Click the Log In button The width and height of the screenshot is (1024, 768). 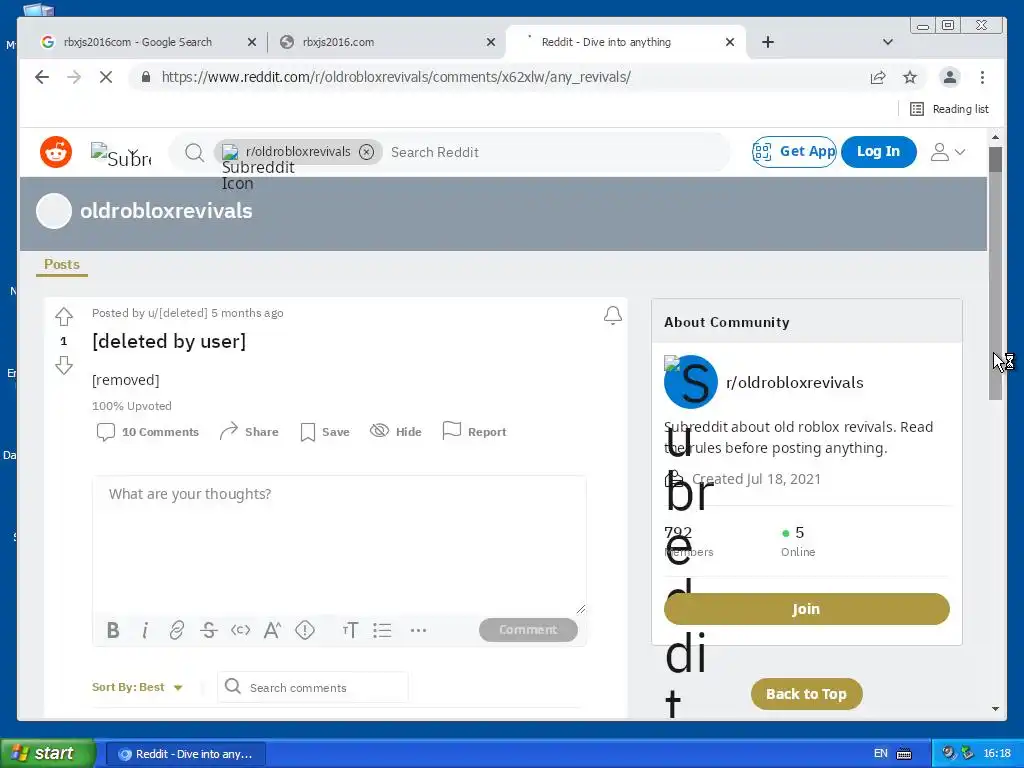click(878, 152)
